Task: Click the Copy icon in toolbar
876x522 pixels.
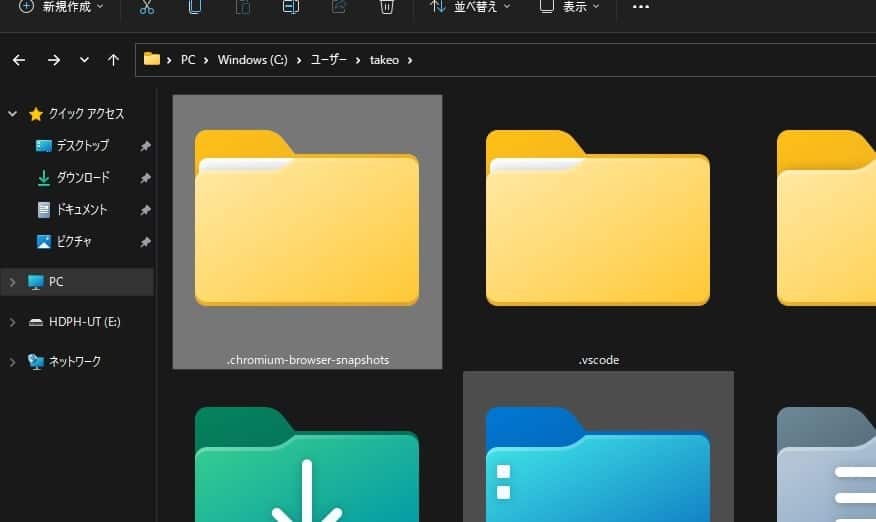Action: pyautogui.click(x=194, y=7)
